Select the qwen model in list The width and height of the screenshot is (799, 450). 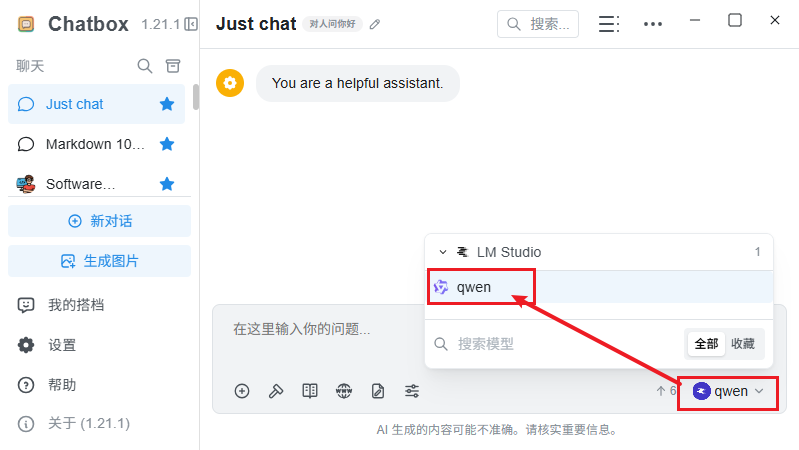(x=599, y=287)
